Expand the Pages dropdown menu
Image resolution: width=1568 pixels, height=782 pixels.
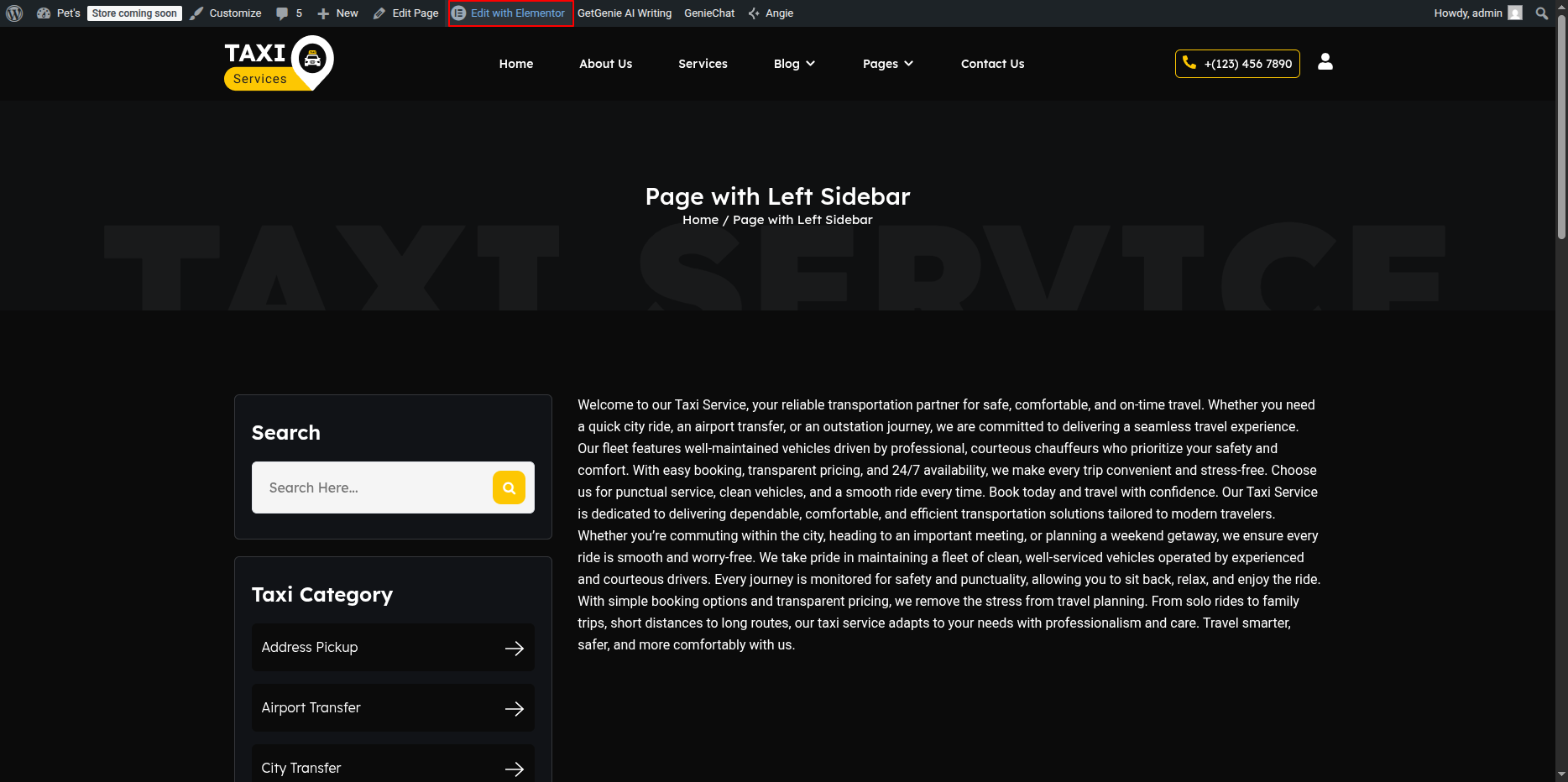[x=888, y=64]
